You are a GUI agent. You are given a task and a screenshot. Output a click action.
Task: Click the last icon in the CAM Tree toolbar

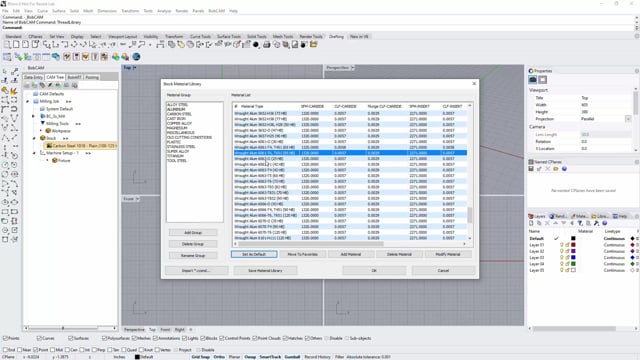75,85
